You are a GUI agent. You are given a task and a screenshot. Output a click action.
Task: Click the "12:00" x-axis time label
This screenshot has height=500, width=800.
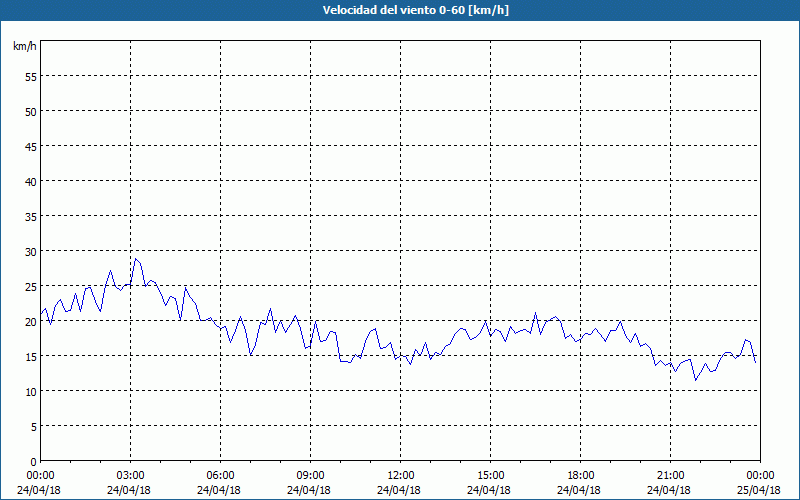tap(401, 476)
